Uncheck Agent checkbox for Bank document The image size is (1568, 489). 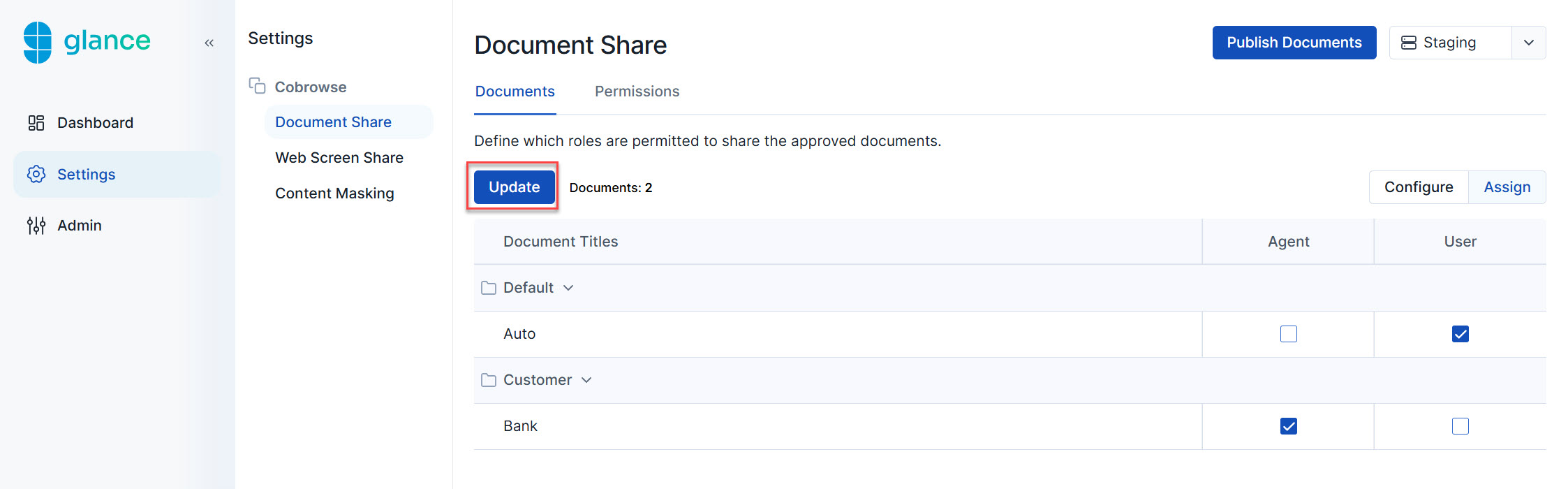(x=1288, y=426)
